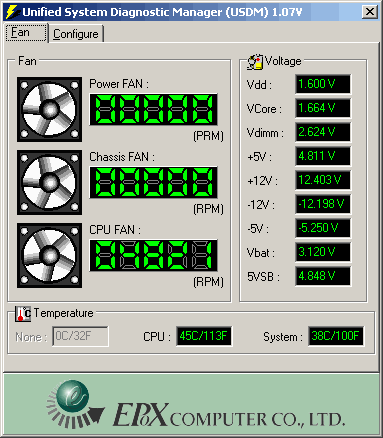The image size is (383, 438).
Task: Click the disabled None temperature field
Action: coord(80,336)
